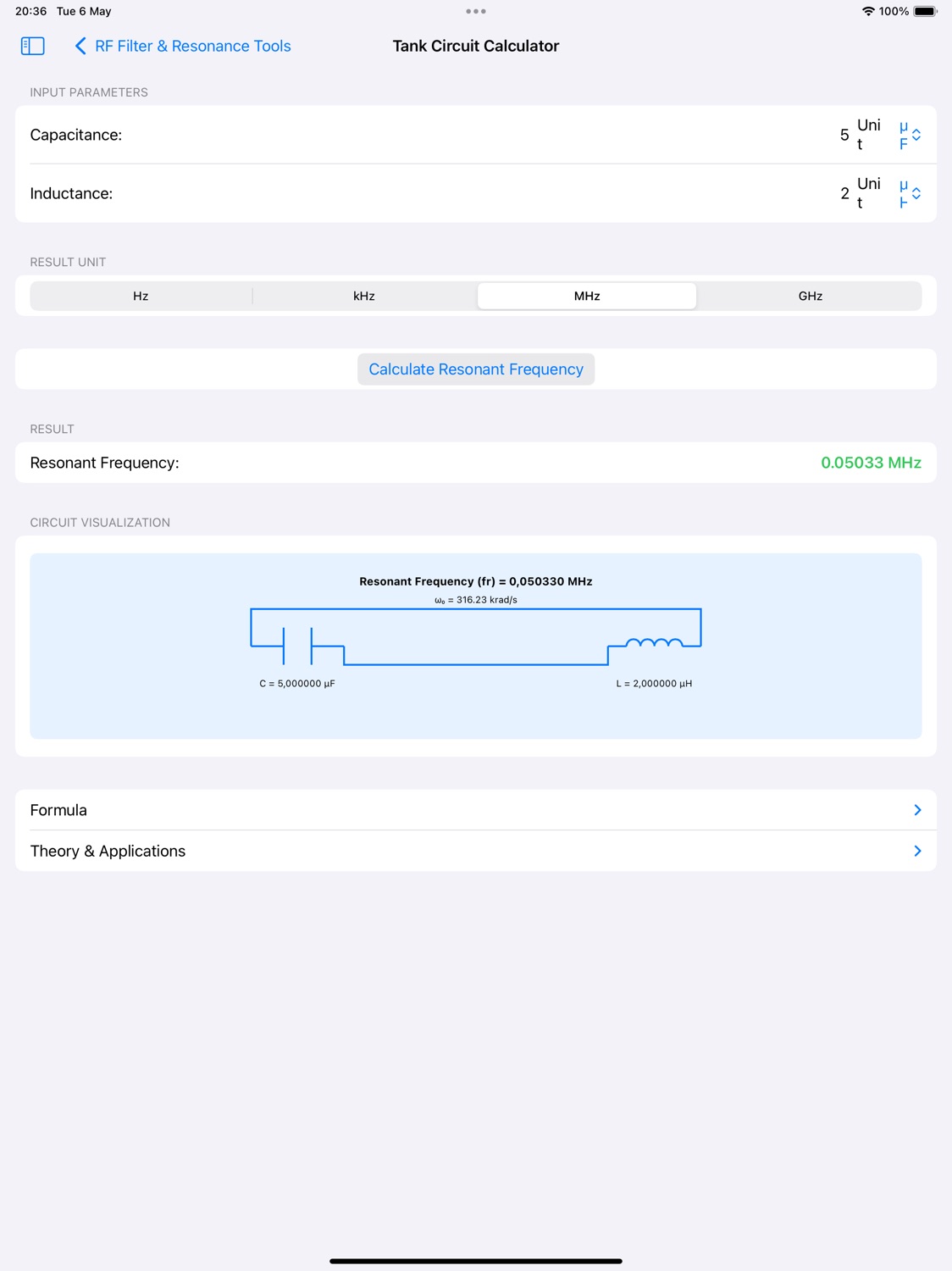This screenshot has width=952, height=1271.
Task: Toggle the sidebar panel icon
Action: click(x=32, y=46)
